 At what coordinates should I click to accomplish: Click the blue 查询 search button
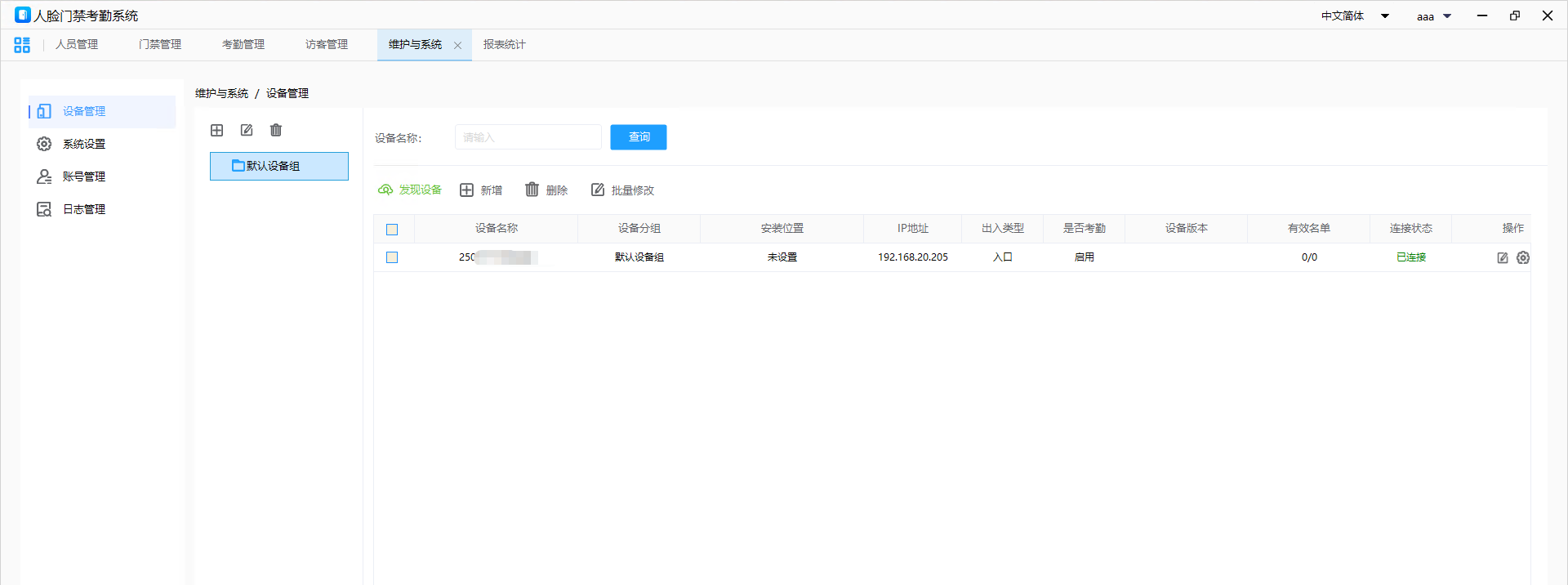click(639, 137)
